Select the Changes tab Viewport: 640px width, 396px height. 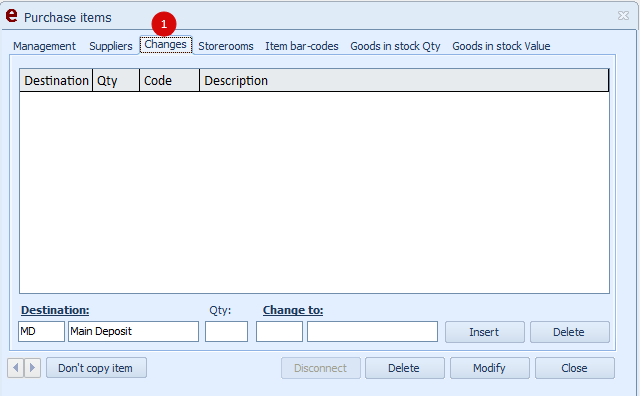tap(166, 44)
